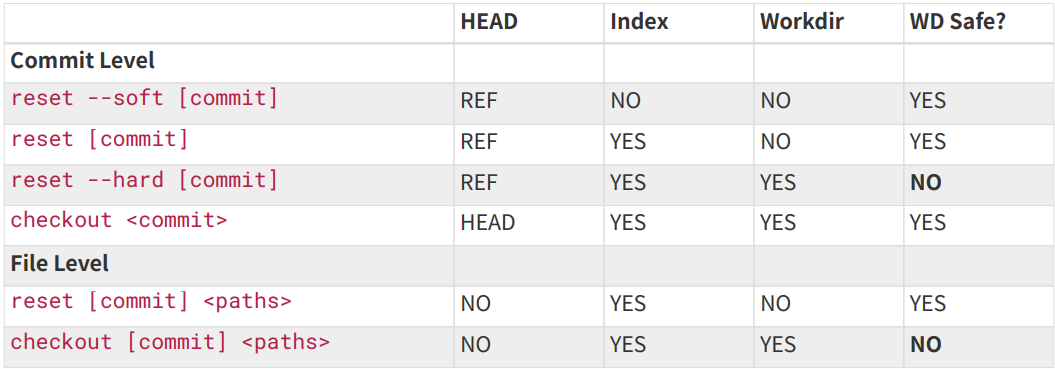Click the checkout [commit] <paths> command

(170, 342)
